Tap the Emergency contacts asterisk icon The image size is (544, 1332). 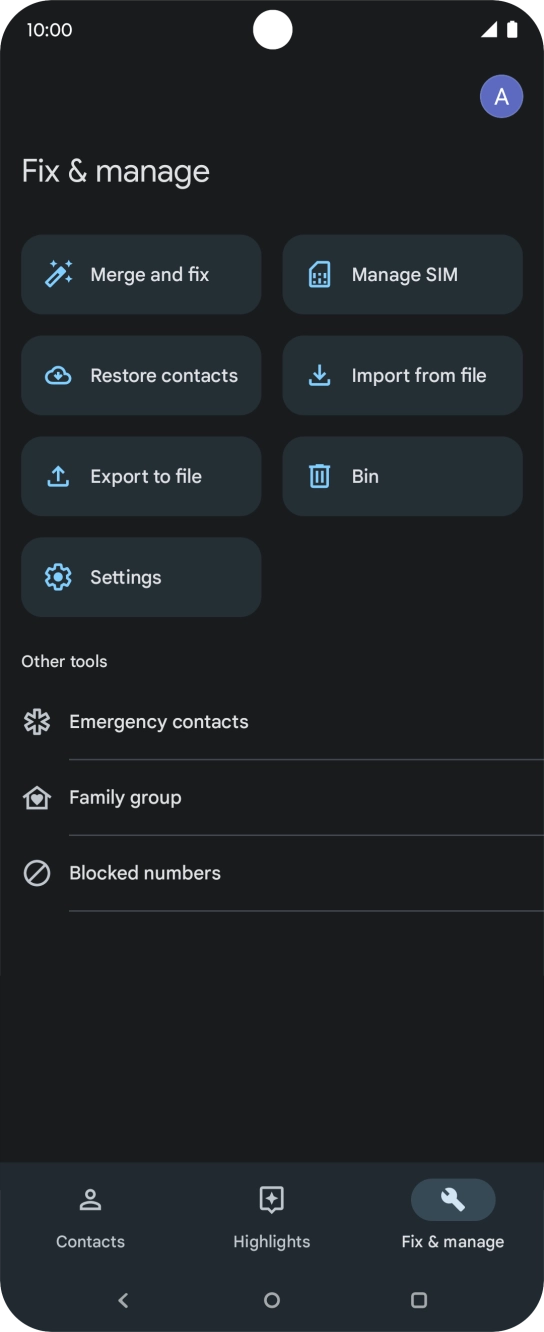(37, 722)
